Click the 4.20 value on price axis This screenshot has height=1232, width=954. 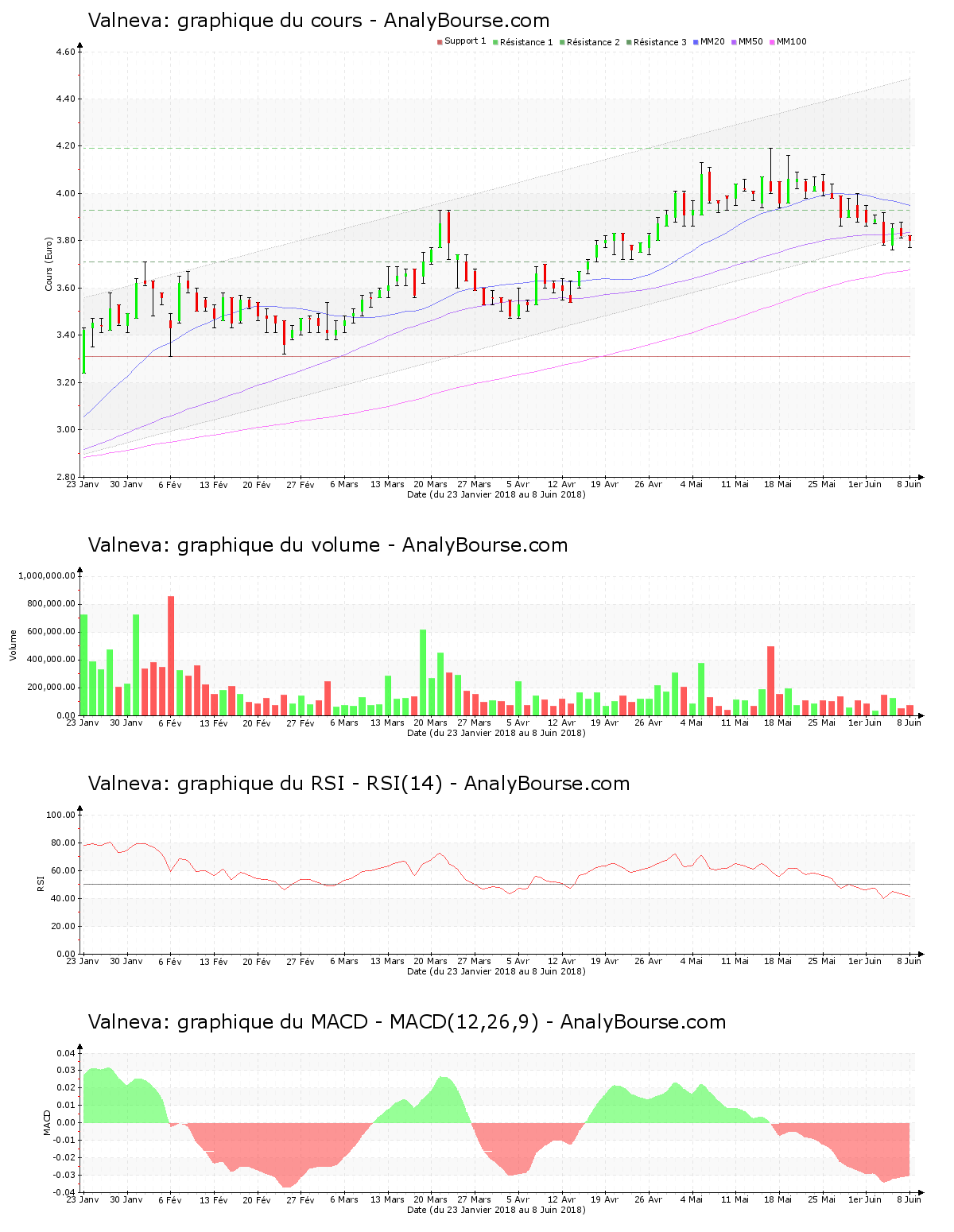click(66, 146)
